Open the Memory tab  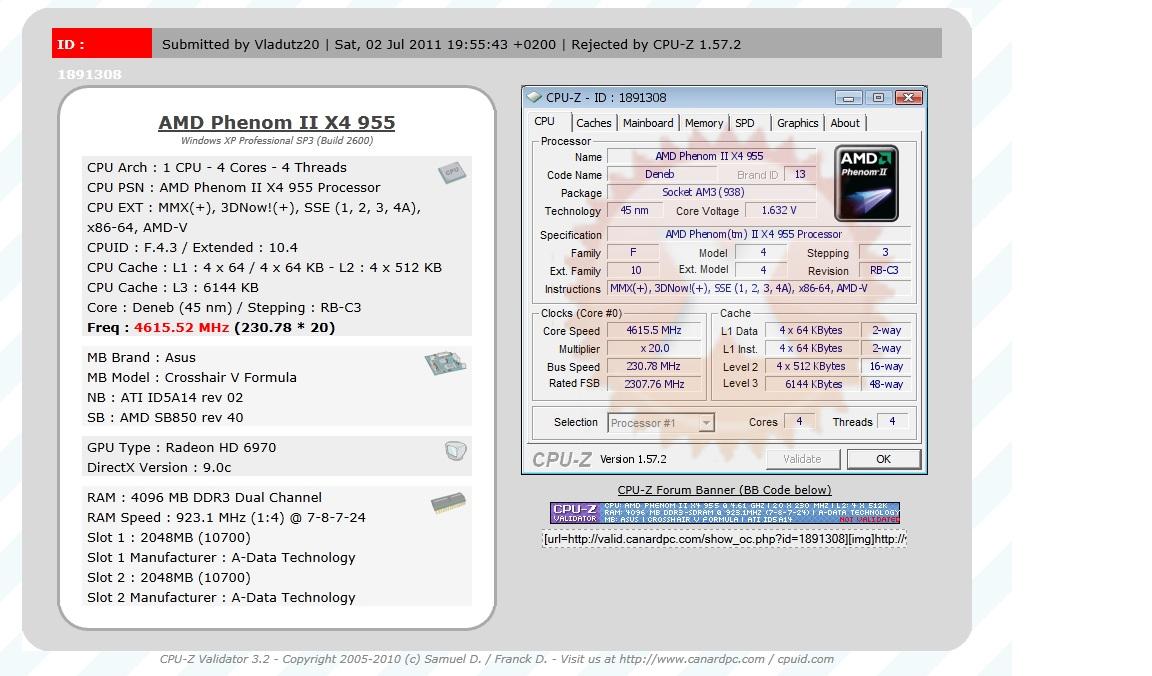[704, 123]
